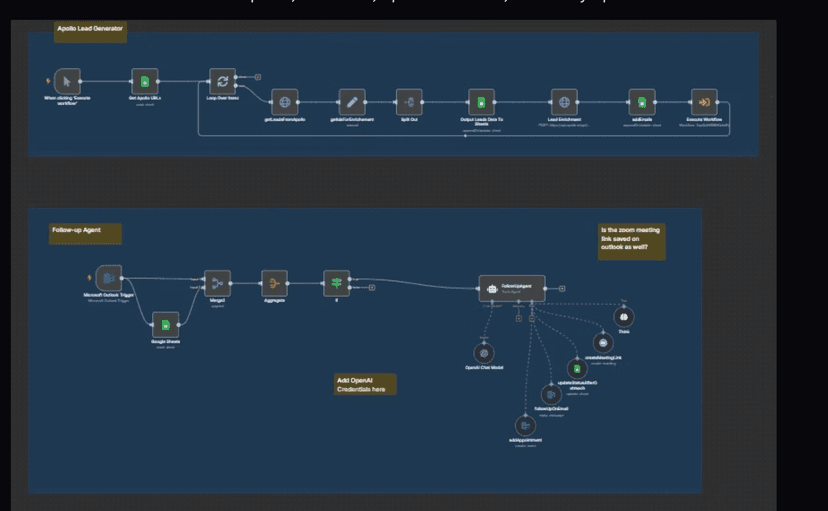
Task: Click the Think tool node
Action: [624, 318]
